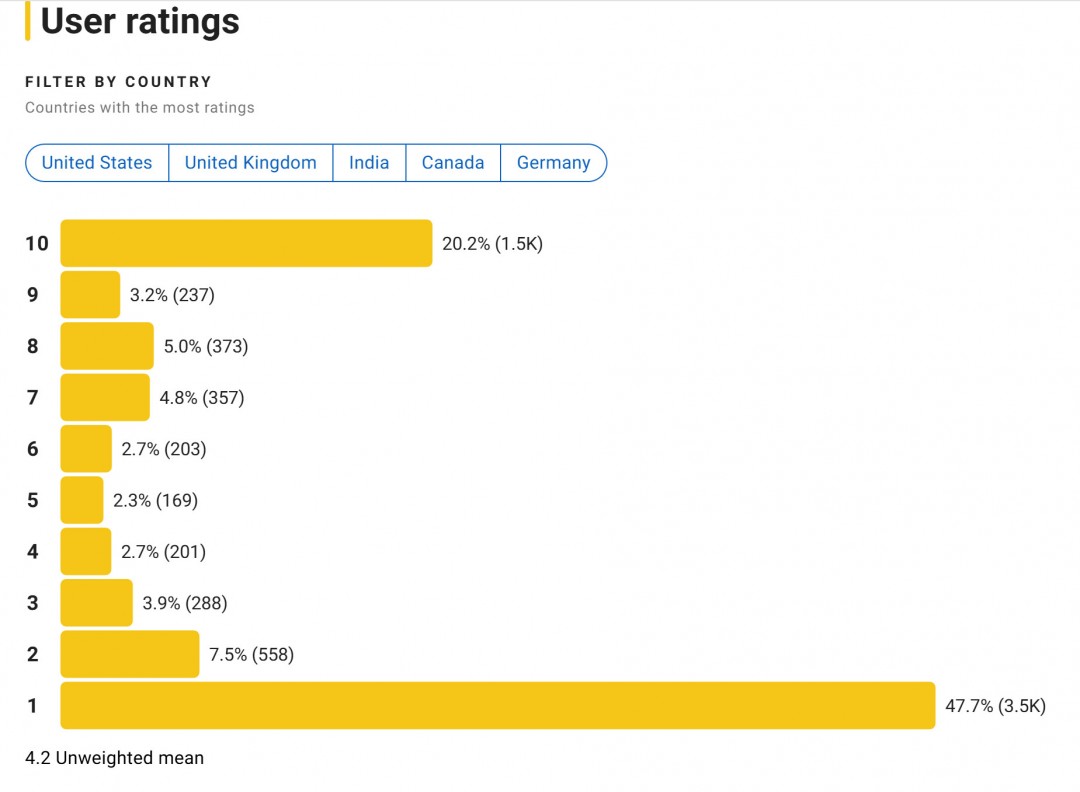
Task: Filter ratings by United States
Action: [97, 163]
